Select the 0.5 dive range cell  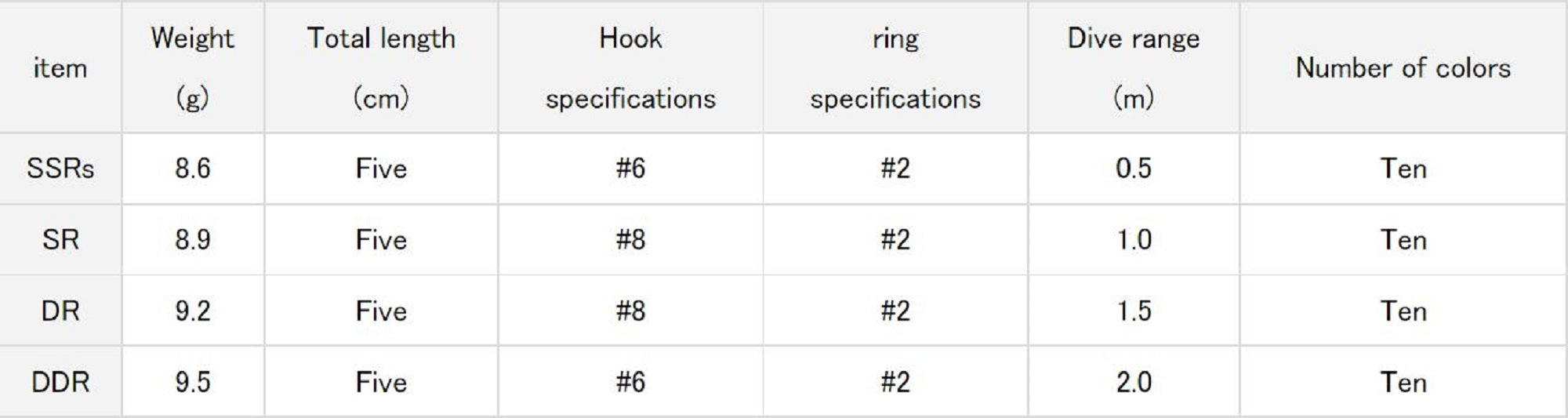tap(1134, 169)
